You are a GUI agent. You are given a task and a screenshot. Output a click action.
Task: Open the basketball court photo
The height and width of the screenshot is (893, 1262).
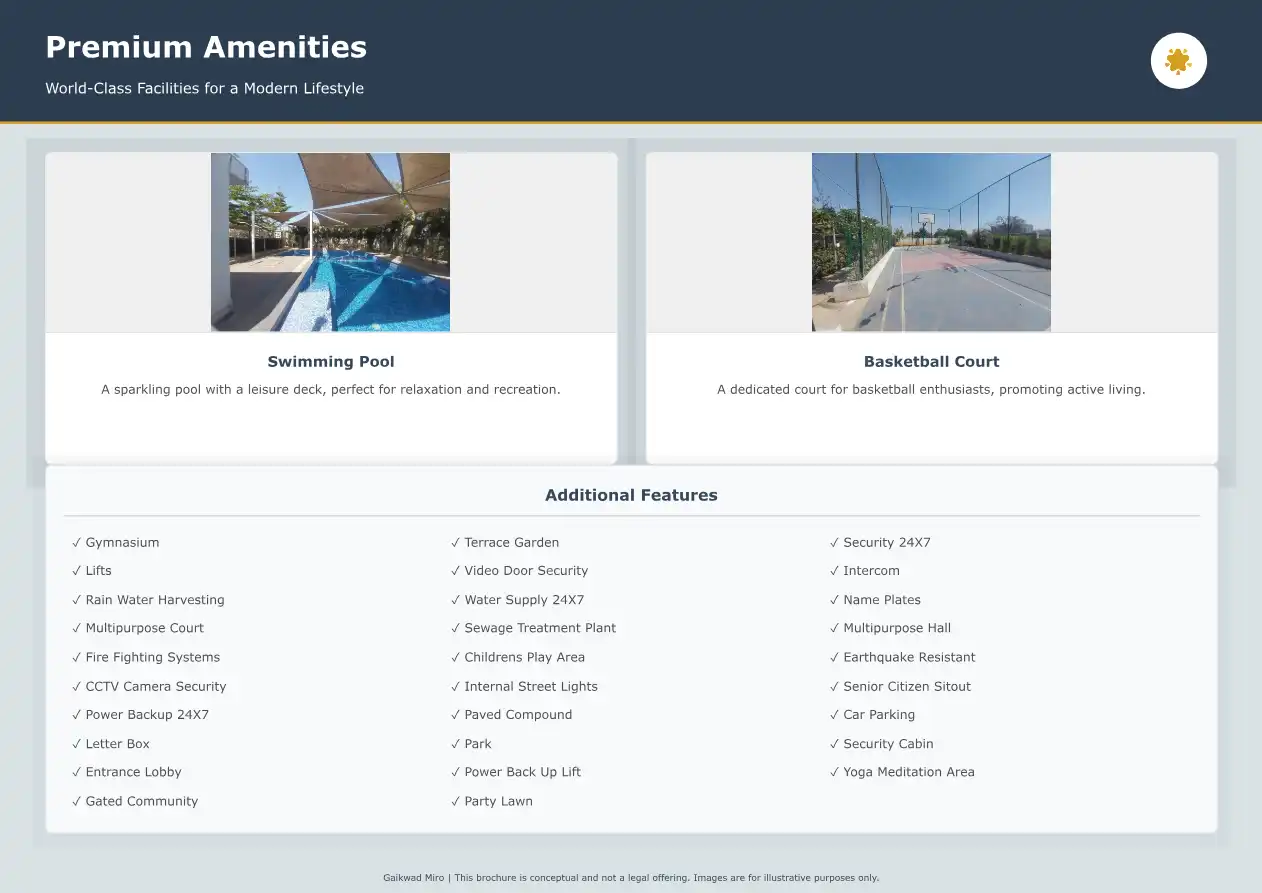(x=931, y=242)
